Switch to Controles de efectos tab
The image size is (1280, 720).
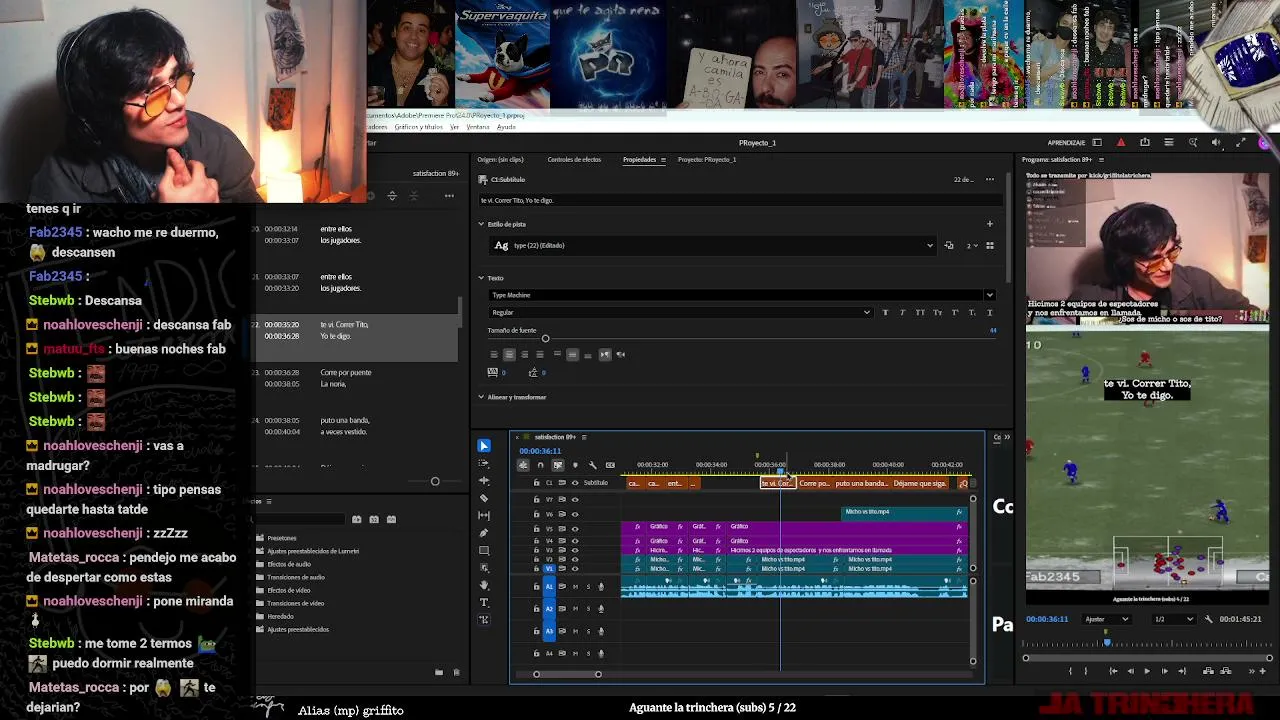[x=574, y=160]
